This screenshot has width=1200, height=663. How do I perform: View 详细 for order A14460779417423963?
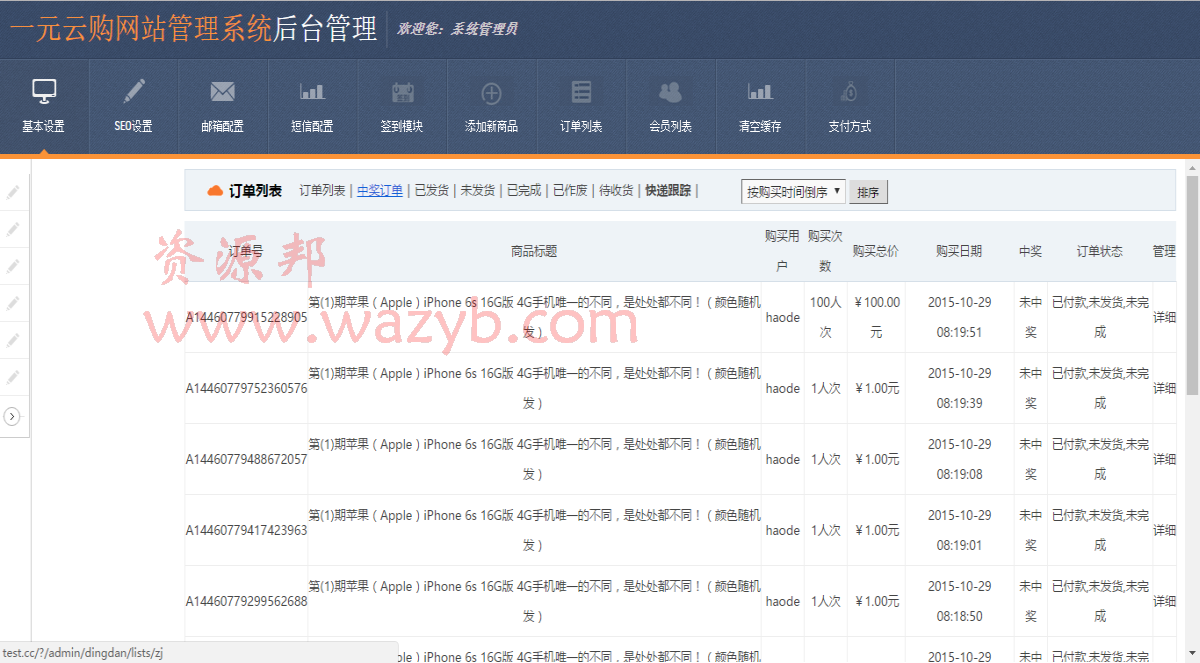[x=1164, y=530]
